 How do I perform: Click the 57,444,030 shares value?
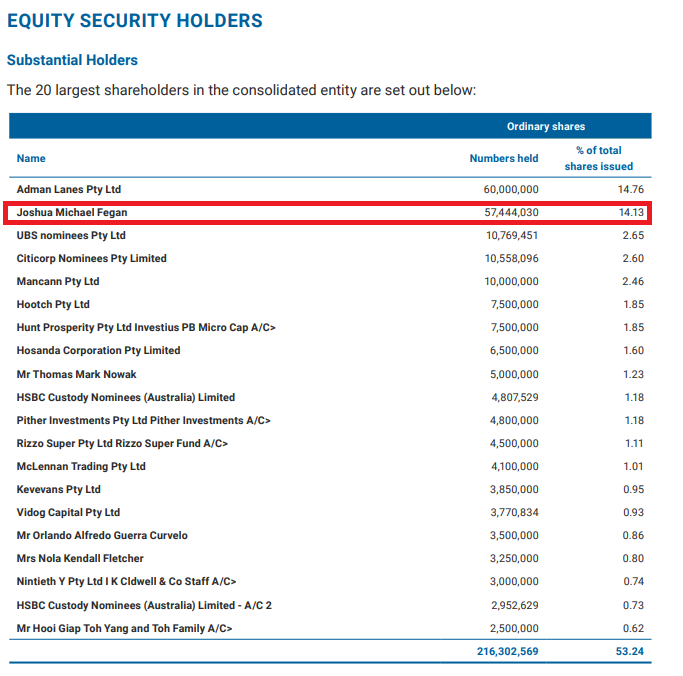point(511,212)
